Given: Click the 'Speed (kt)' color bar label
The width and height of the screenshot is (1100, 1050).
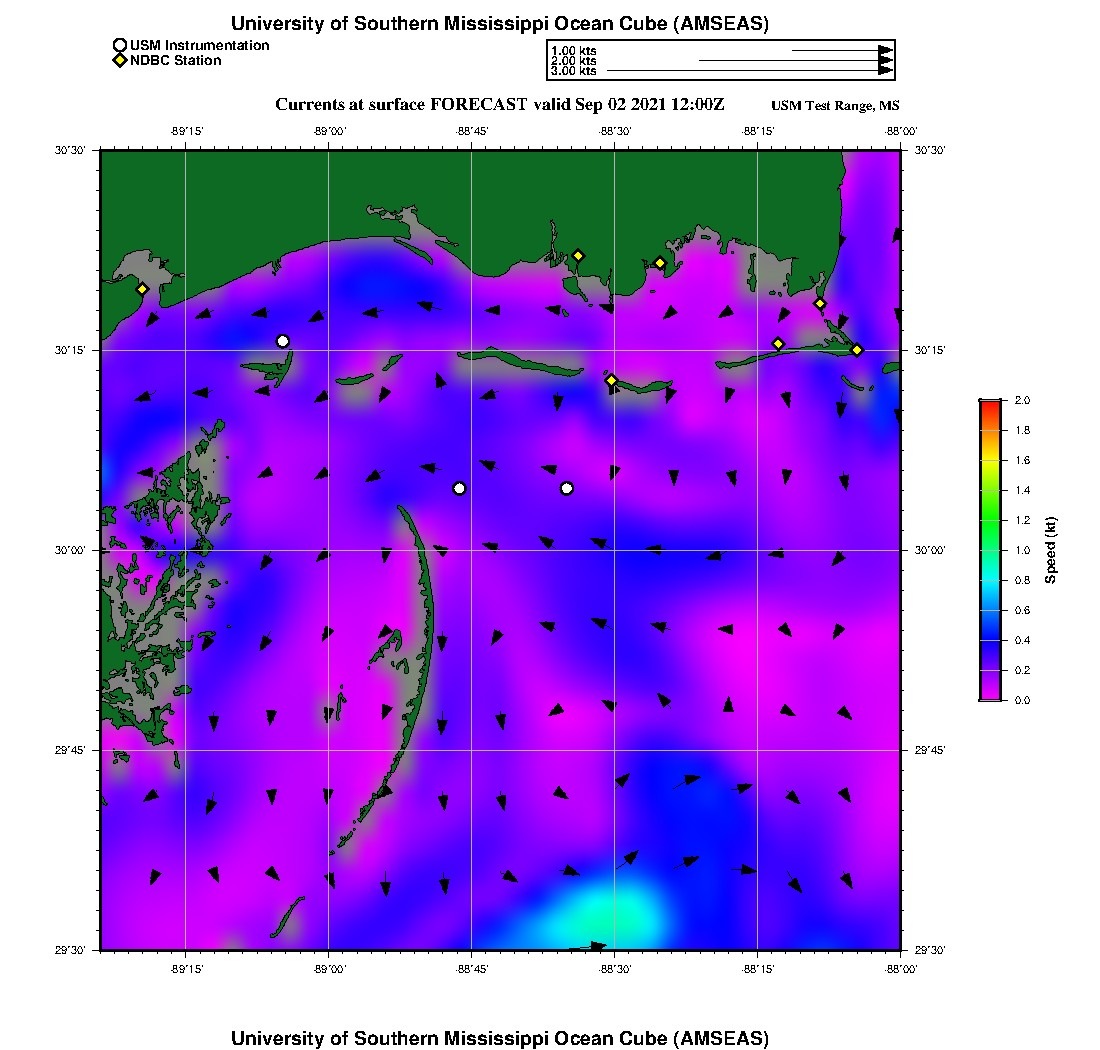Looking at the screenshot, I should pyautogui.click(x=1051, y=550).
